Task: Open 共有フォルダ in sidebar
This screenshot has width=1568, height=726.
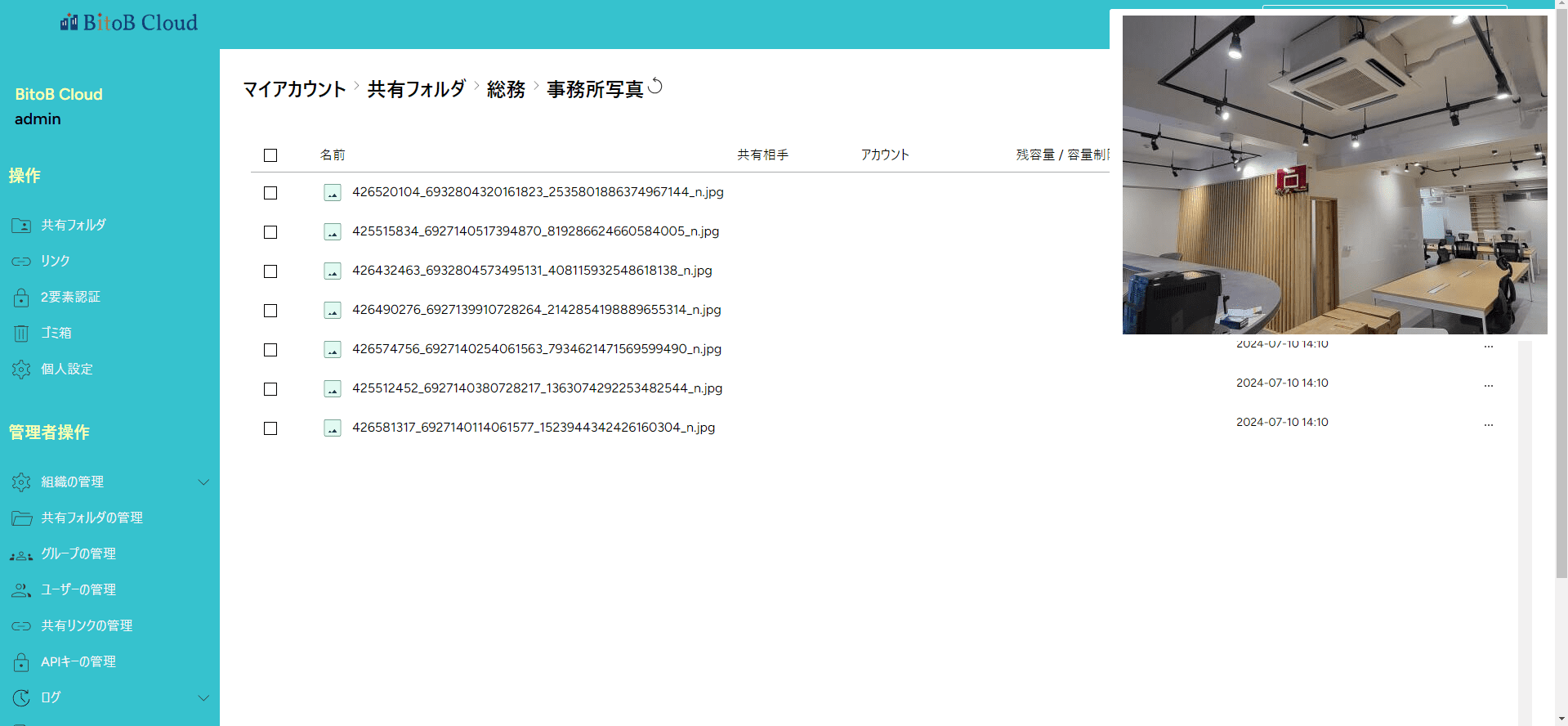Action: point(74,225)
